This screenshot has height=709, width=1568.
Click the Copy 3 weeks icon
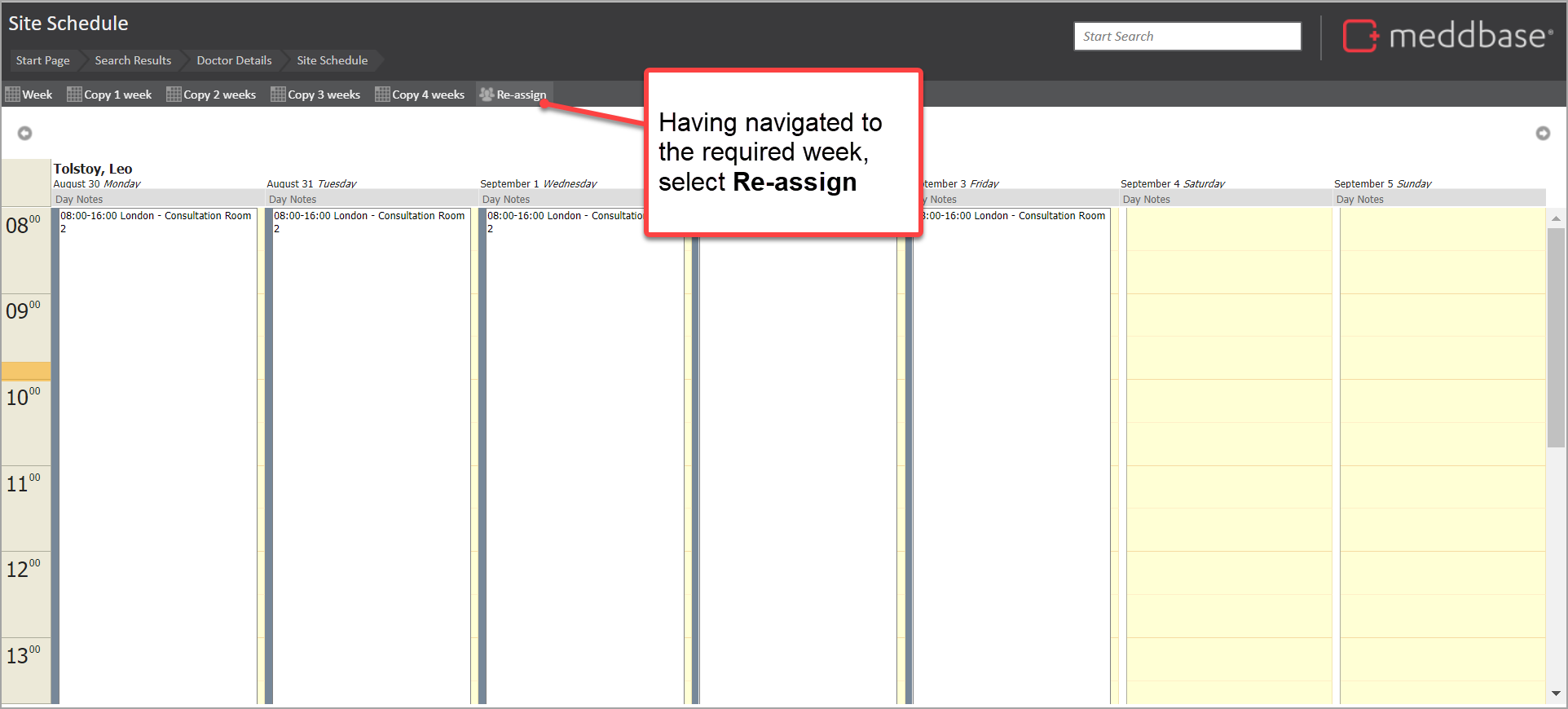[x=278, y=95]
